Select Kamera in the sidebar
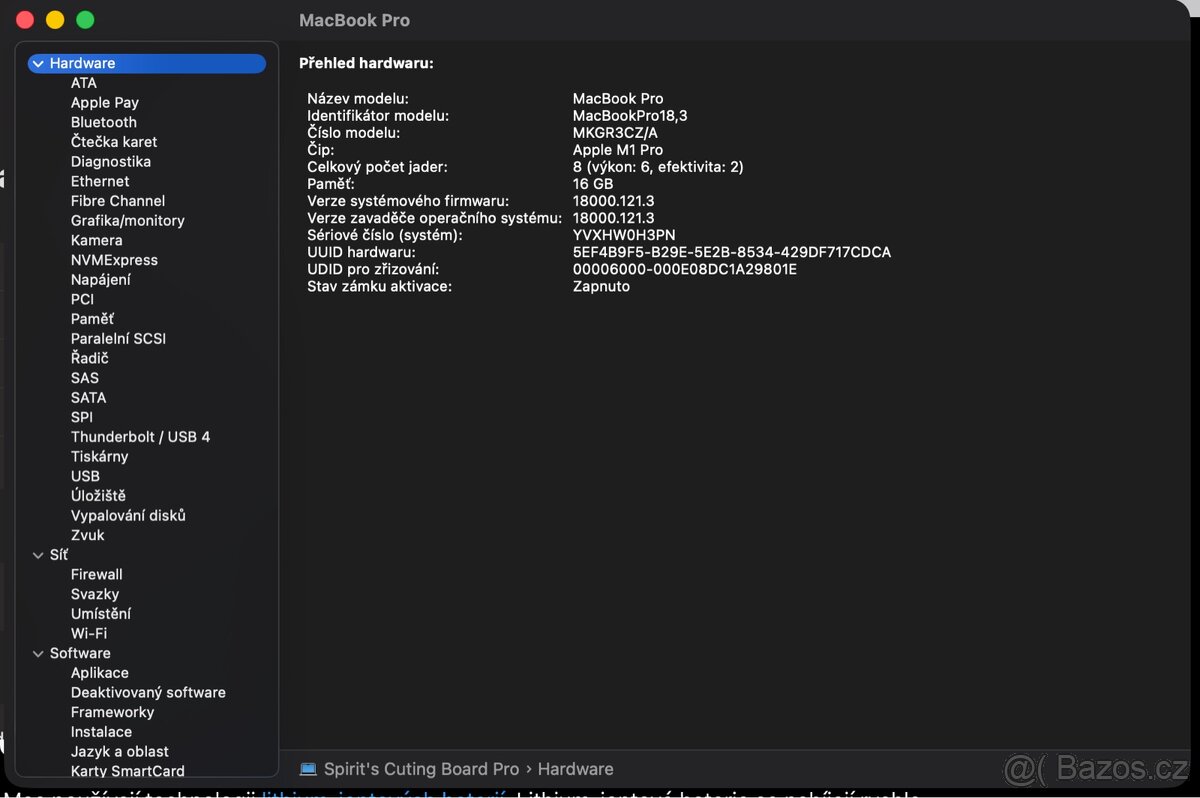 [97, 240]
